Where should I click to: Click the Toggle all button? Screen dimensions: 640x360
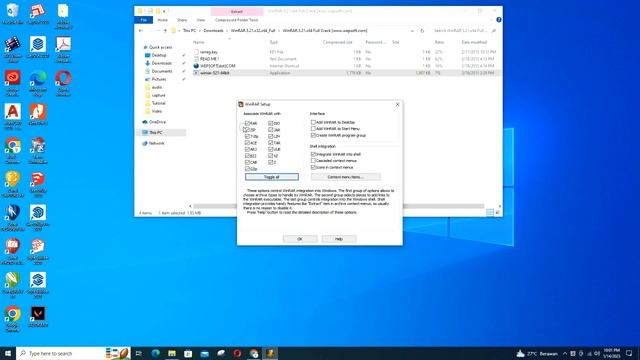point(272,177)
